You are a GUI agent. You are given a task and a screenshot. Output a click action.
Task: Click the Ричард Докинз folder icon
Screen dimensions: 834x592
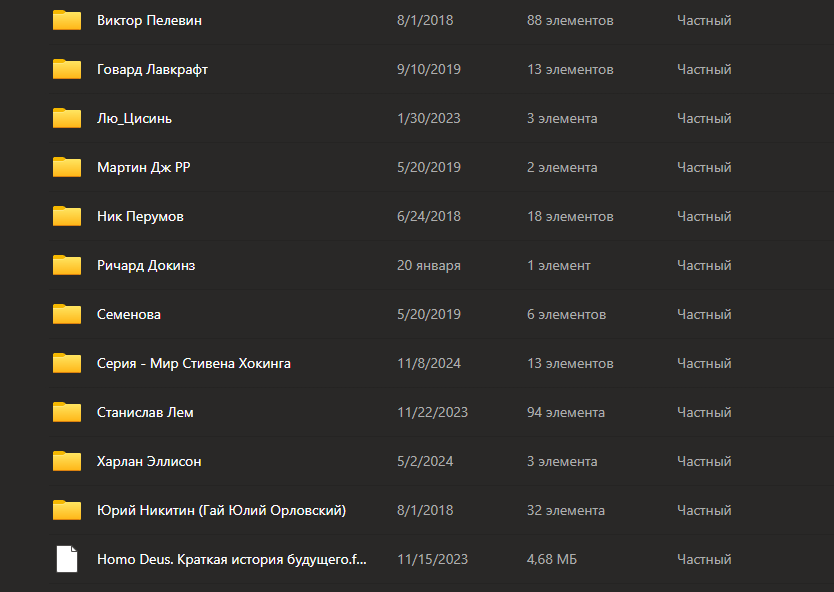tap(67, 265)
